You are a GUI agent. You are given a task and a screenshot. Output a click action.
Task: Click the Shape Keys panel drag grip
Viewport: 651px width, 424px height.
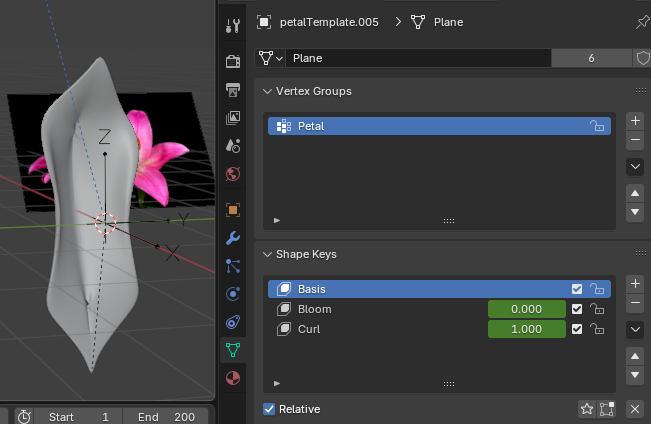pyautogui.click(x=641, y=254)
